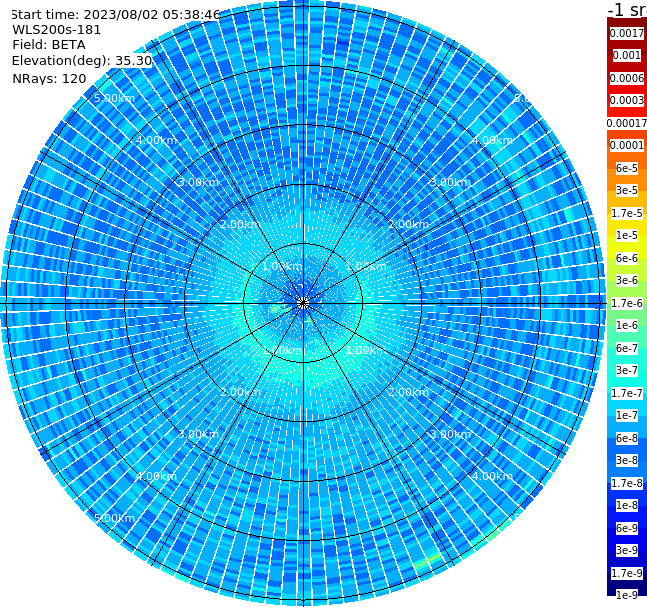Image resolution: width=647 pixels, height=607 pixels.
Task: Select the 4.00km range label in northwest quadrant
Action: click(x=156, y=140)
